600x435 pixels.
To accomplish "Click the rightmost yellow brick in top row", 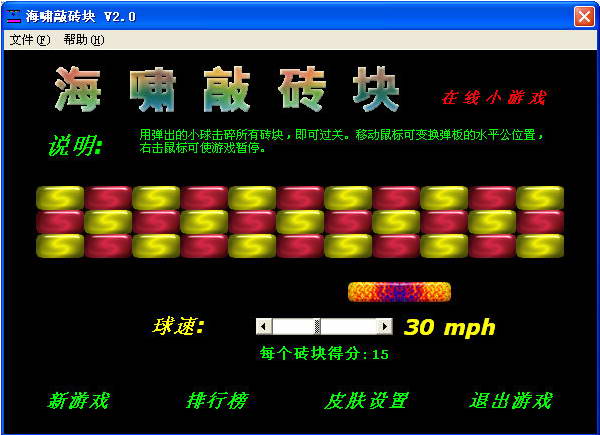I will [540, 198].
